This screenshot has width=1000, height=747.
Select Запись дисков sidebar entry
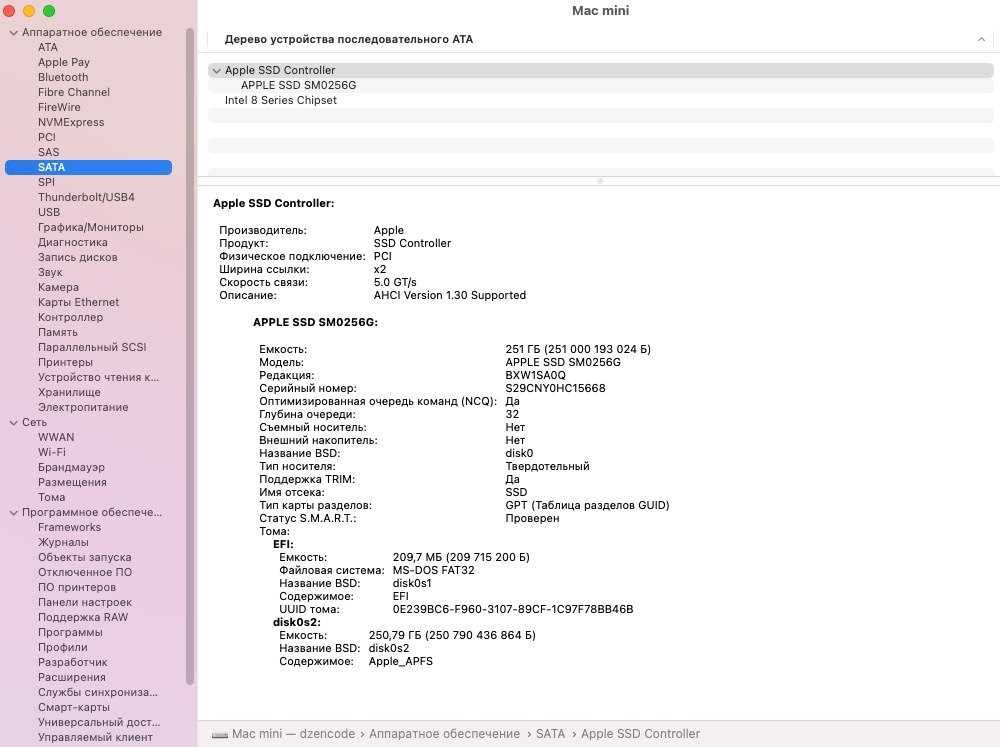[x=78, y=257]
